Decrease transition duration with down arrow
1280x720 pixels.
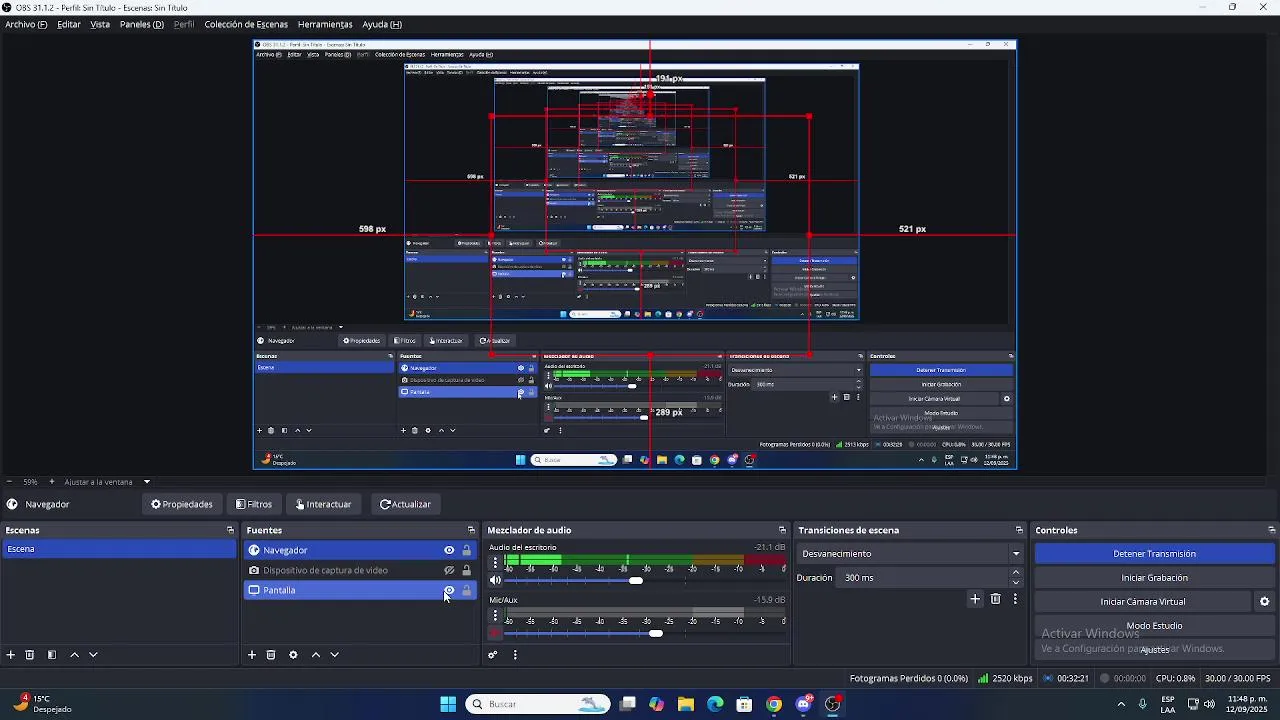[x=1016, y=582]
